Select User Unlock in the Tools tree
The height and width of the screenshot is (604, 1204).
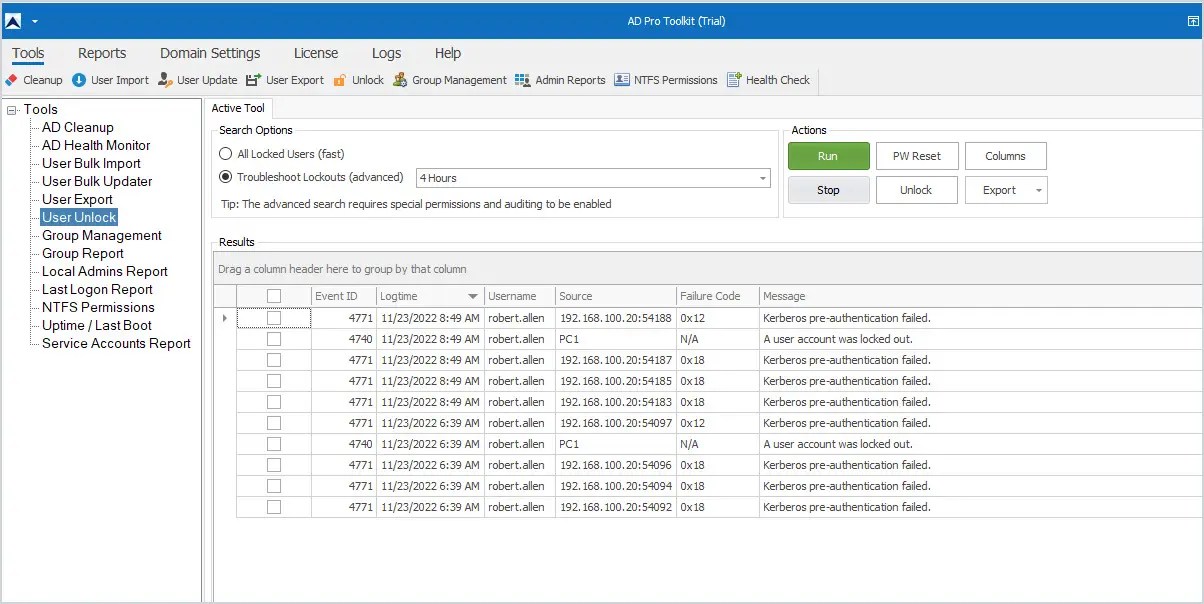[78, 217]
